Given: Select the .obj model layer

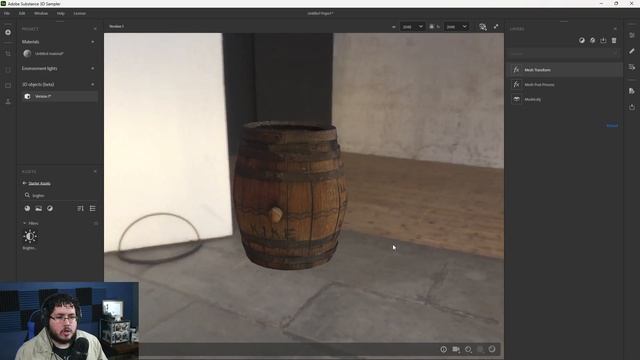Looking at the screenshot, I should [x=565, y=99].
